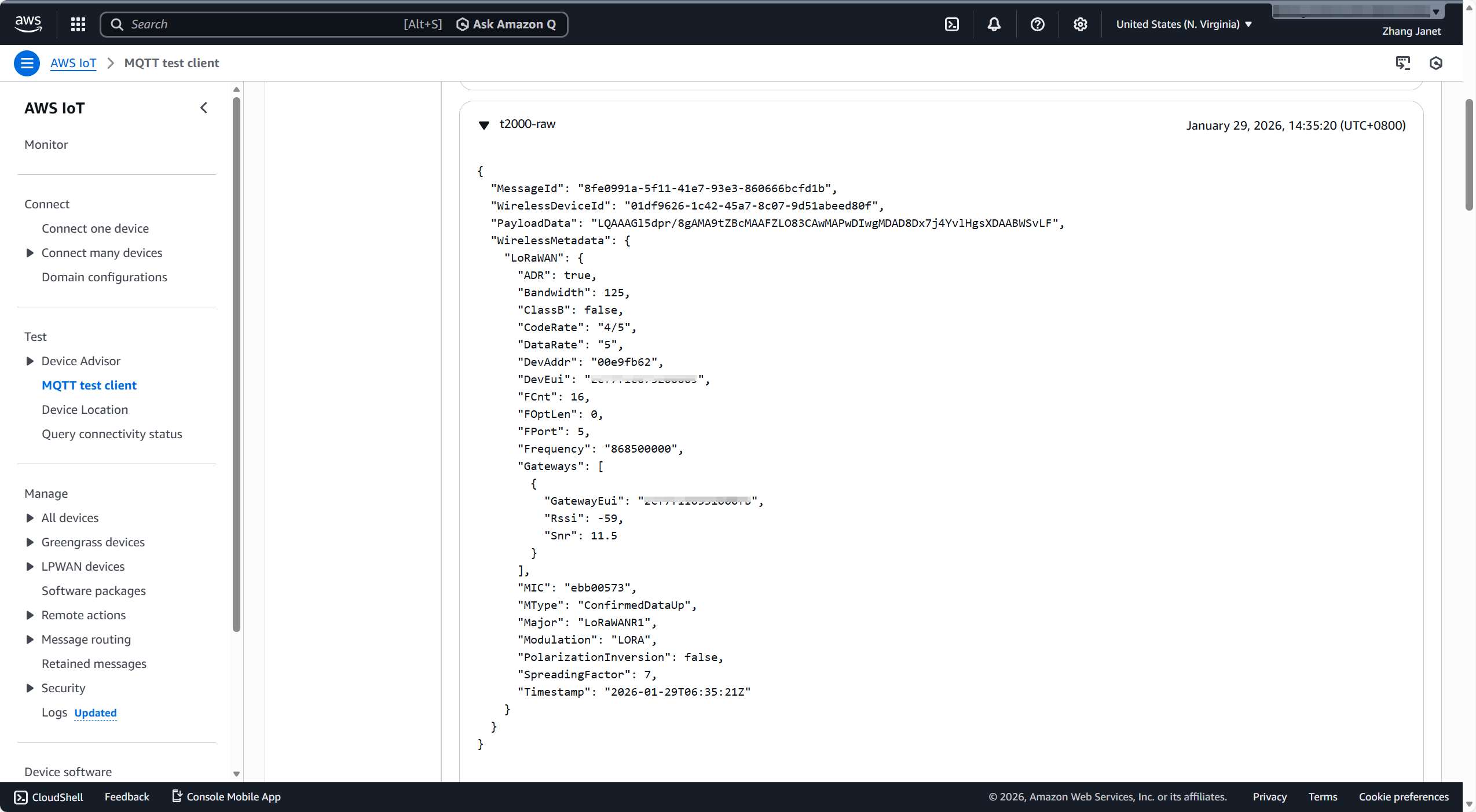This screenshot has width=1476, height=812.
Task: Click Feedback in the footer
Action: [x=127, y=797]
